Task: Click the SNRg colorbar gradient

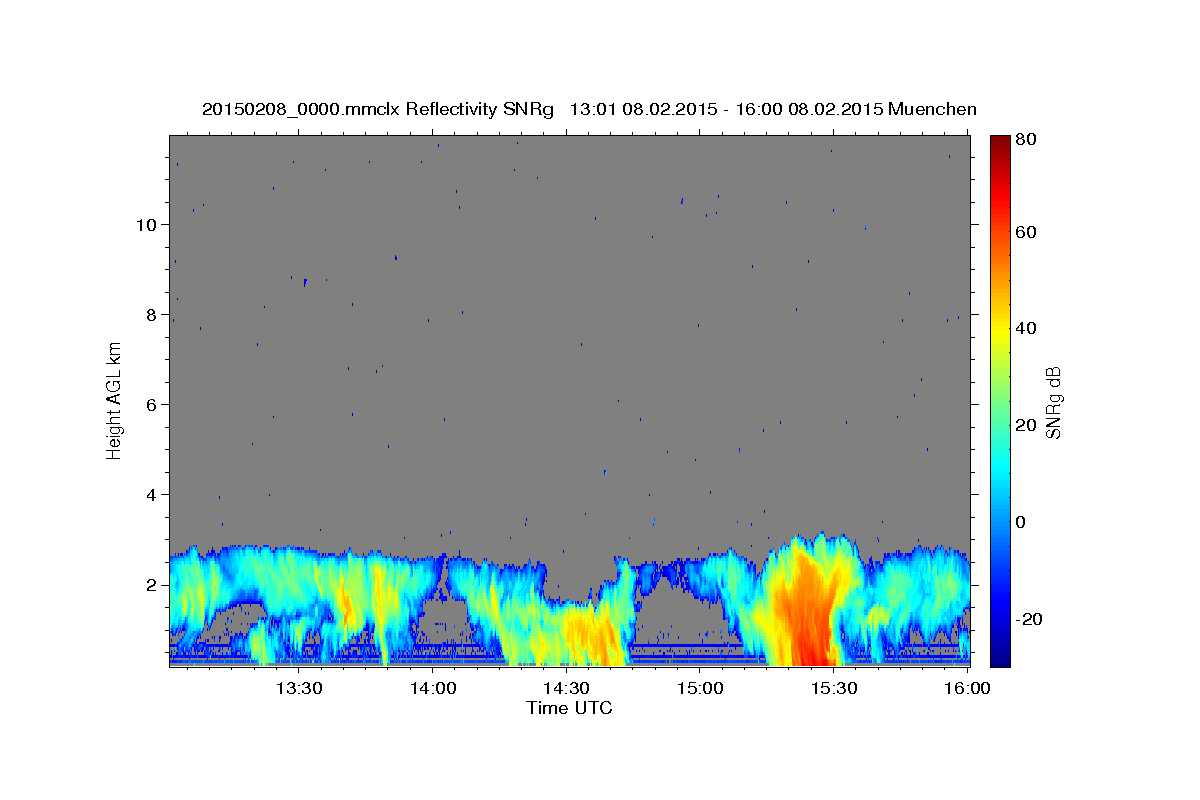Action: 999,401
